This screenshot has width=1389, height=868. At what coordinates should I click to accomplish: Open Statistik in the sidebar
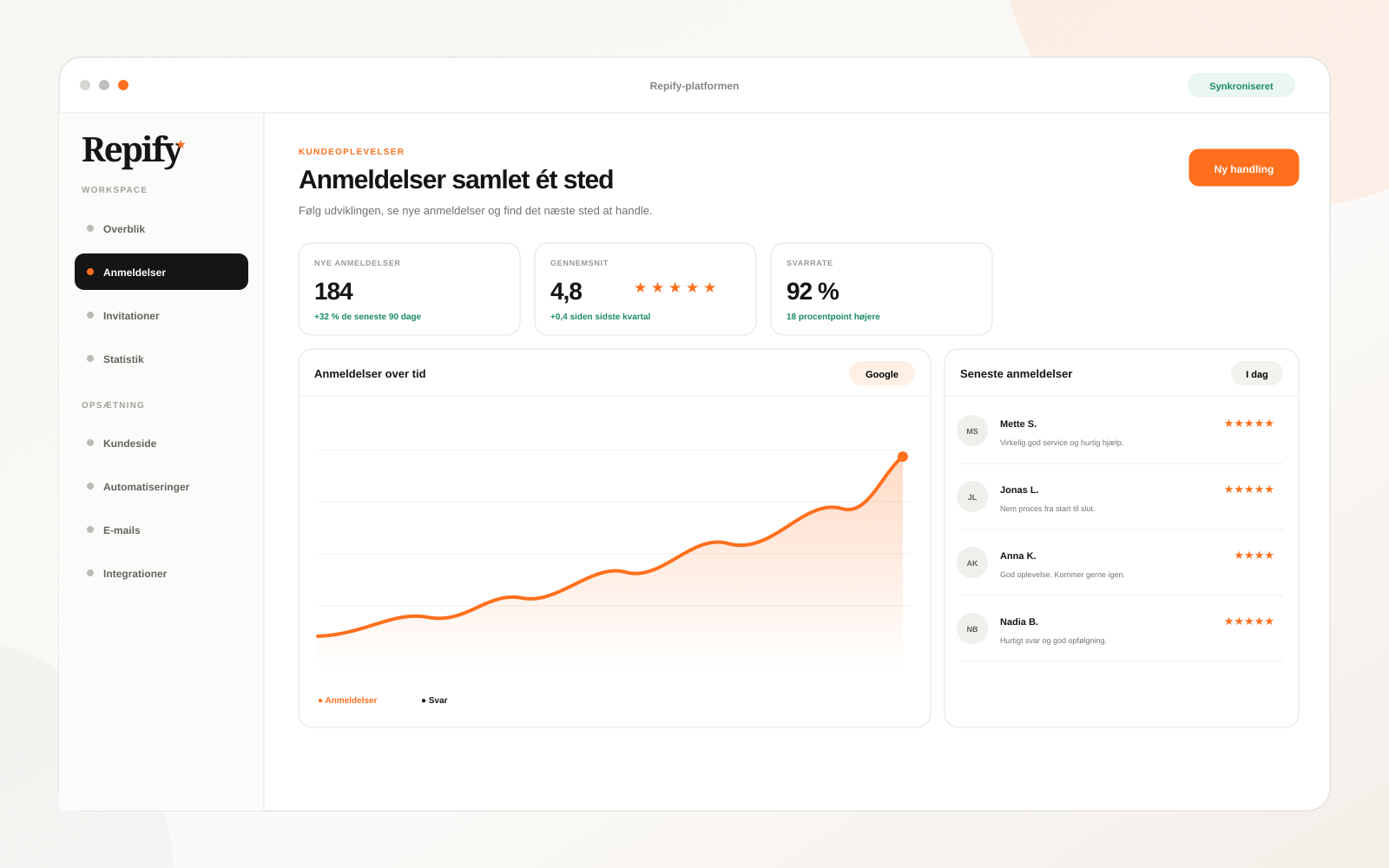pyautogui.click(x=161, y=358)
